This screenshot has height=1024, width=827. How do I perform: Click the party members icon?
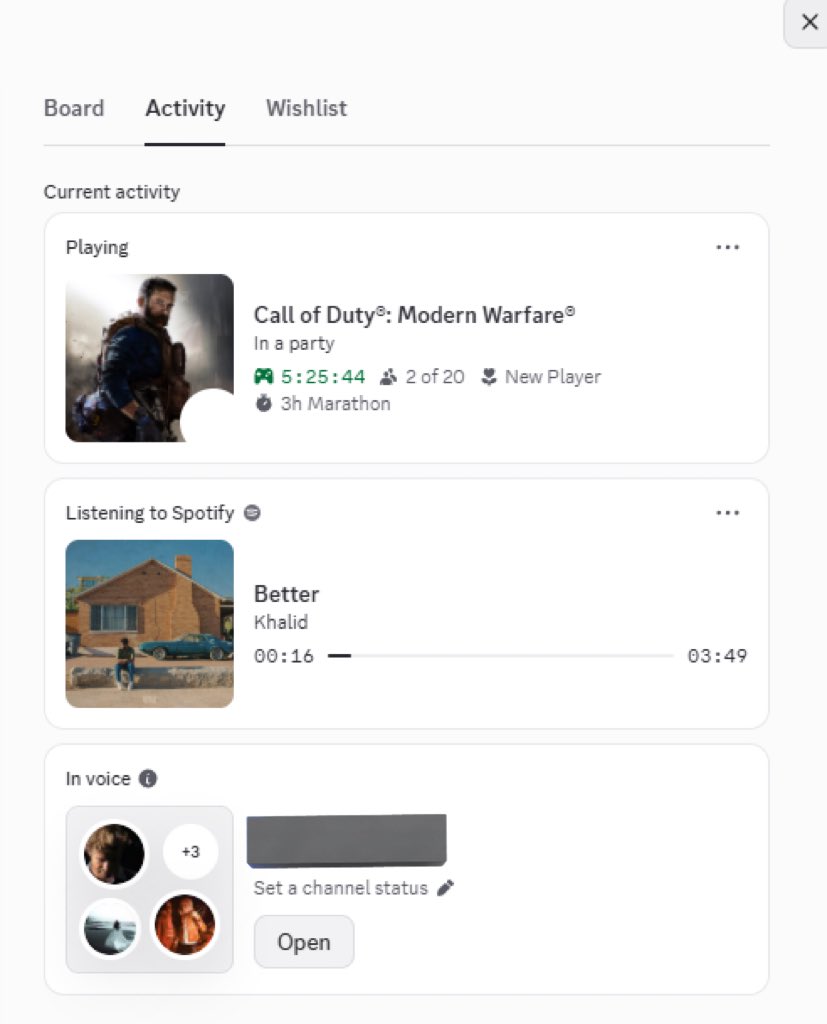(388, 377)
